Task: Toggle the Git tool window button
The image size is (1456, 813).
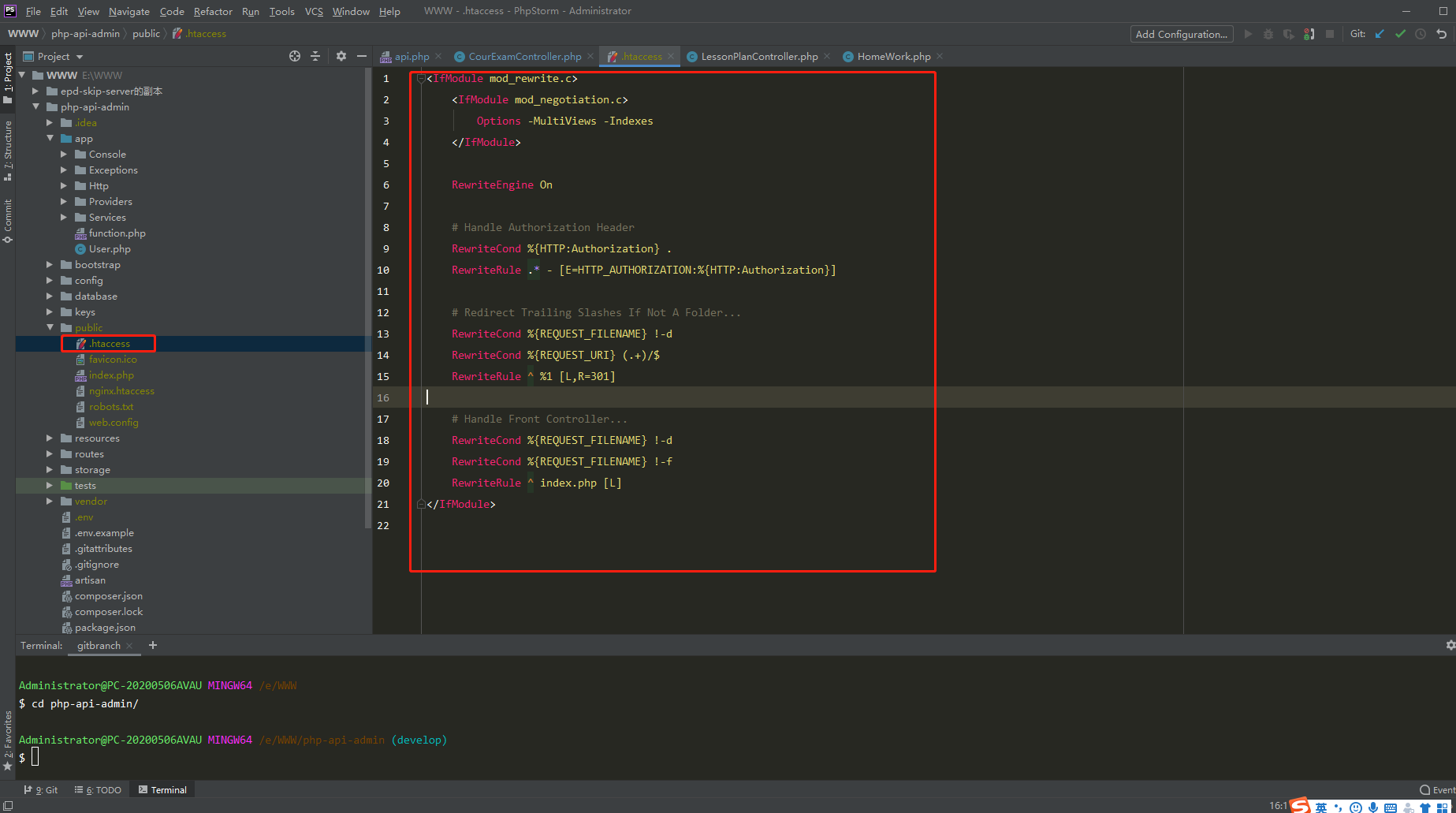Action: (x=41, y=789)
